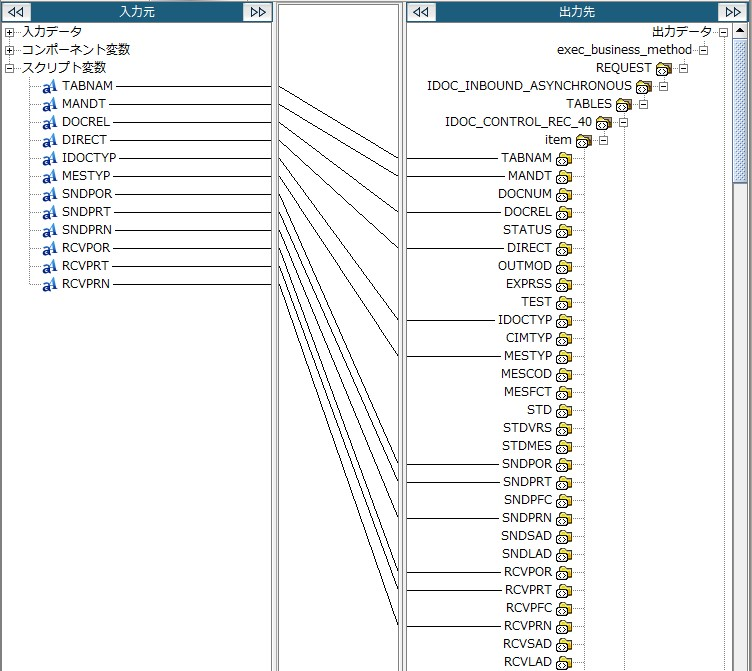The height and width of the screenshot is (671, 752).
Task: Click the EXPRSS element icon
Action: 564,285
